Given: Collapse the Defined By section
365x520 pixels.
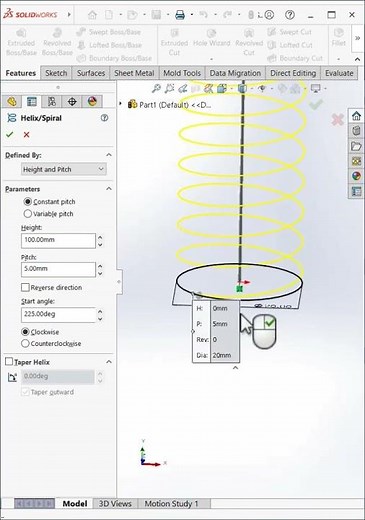Looking at the screenshot, I should pyautogui.click(x=109, y=155).
